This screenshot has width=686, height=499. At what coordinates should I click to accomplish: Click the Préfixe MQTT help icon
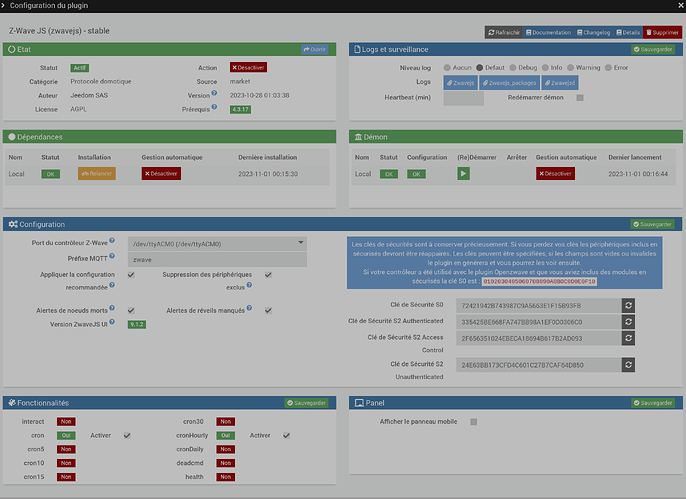112,256
